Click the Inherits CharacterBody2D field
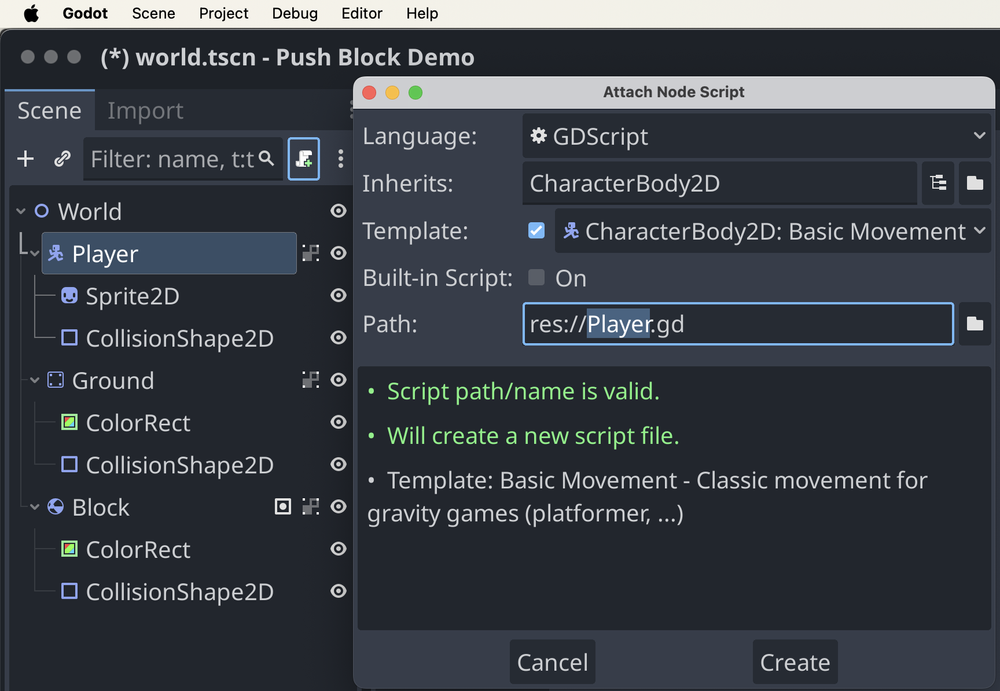The height and width of the screenshot is (691, 1000). coord(719,183)
